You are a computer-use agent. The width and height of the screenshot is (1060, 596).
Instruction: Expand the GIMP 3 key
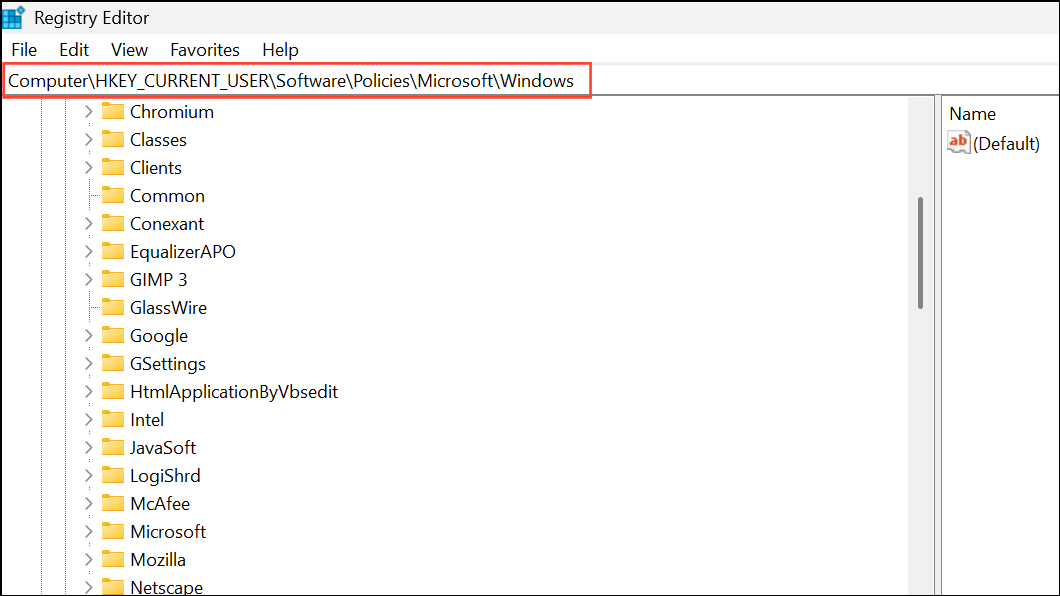coord(89,280)
